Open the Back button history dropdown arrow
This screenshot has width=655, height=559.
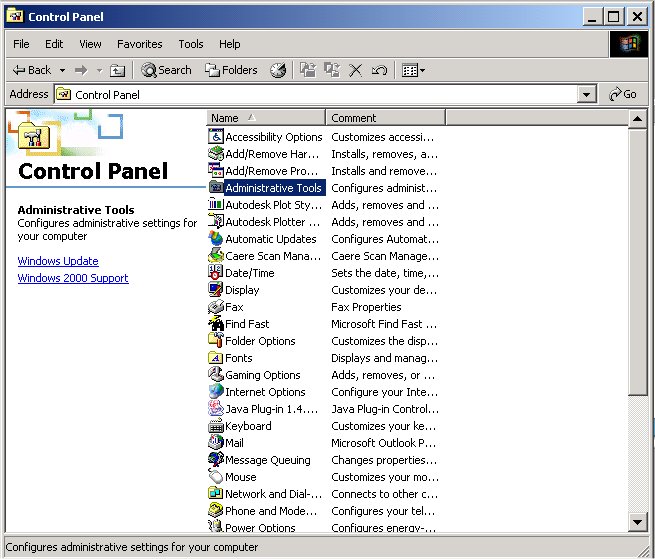[x=62, y=70]
